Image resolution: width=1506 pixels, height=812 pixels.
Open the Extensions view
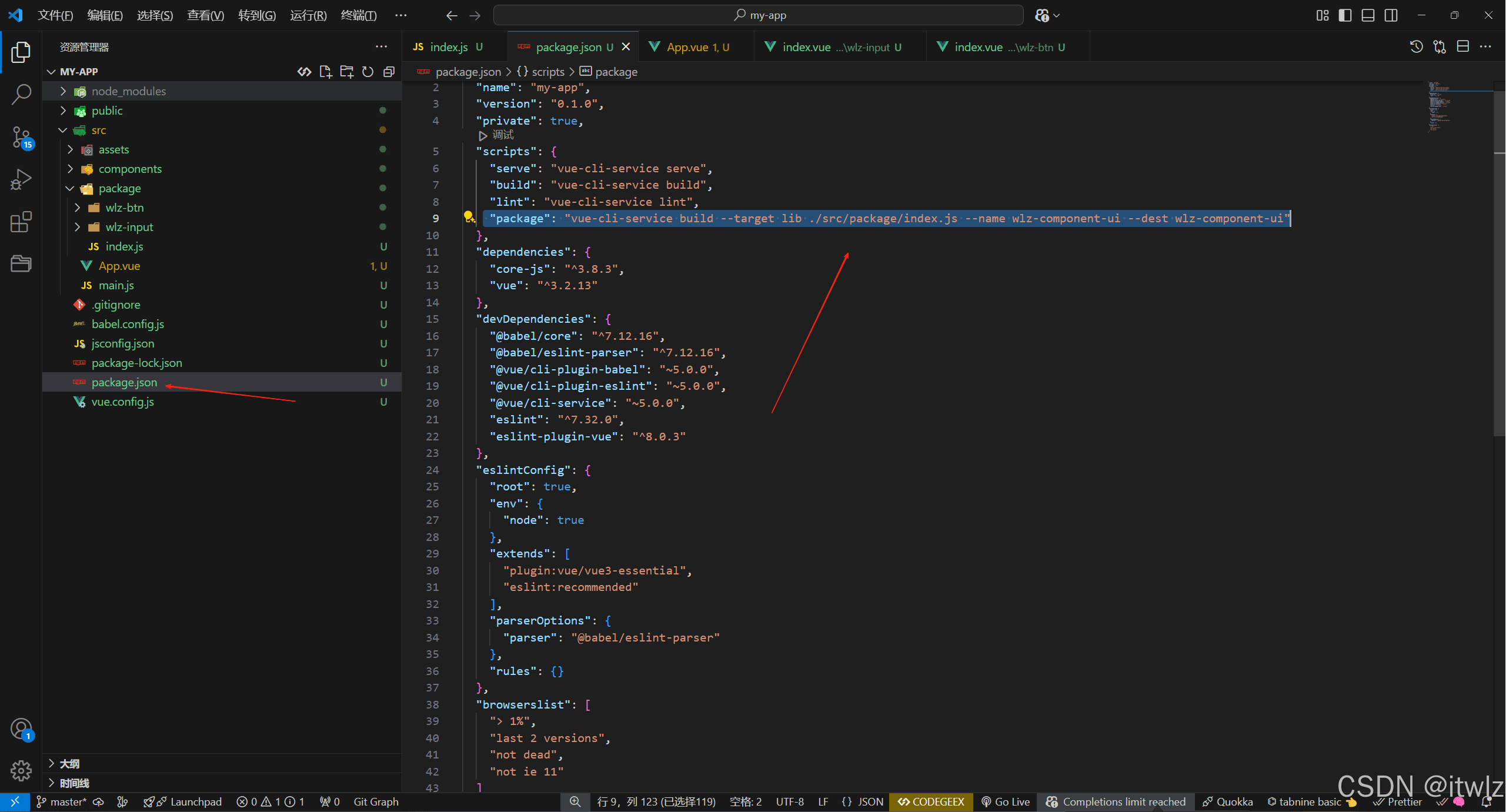pyautogui.click(x=21, y=222)
